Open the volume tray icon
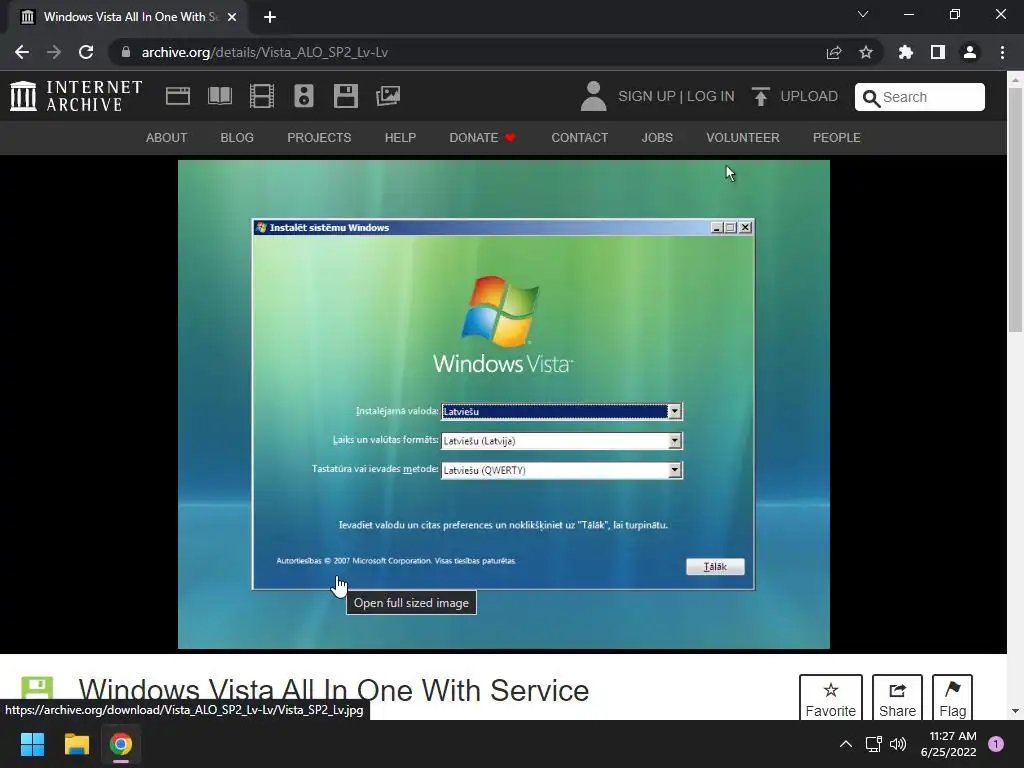Viewport: 1024px width, 768px height. pos(899,744)
